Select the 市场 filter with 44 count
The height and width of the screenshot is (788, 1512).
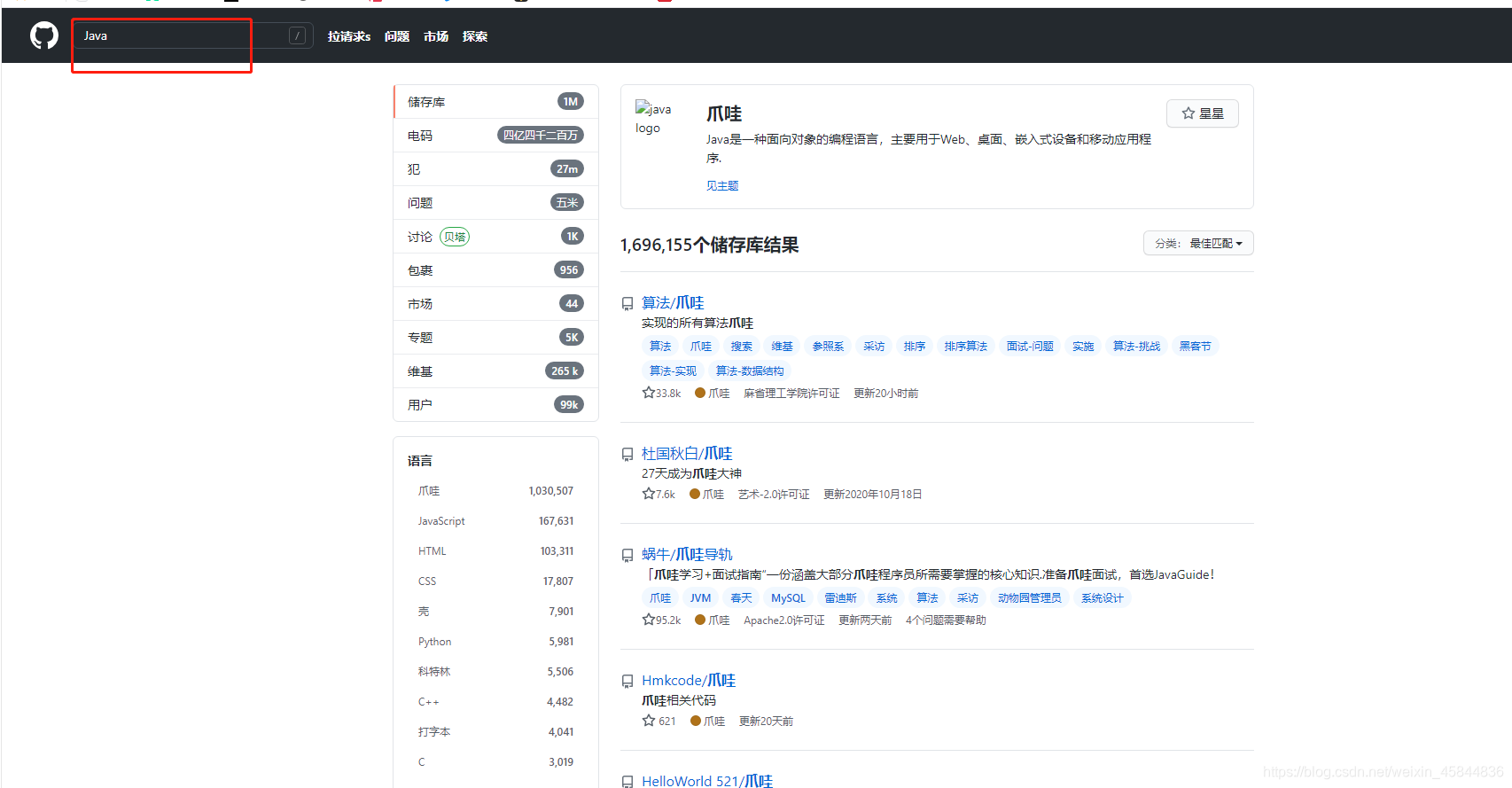495,304
